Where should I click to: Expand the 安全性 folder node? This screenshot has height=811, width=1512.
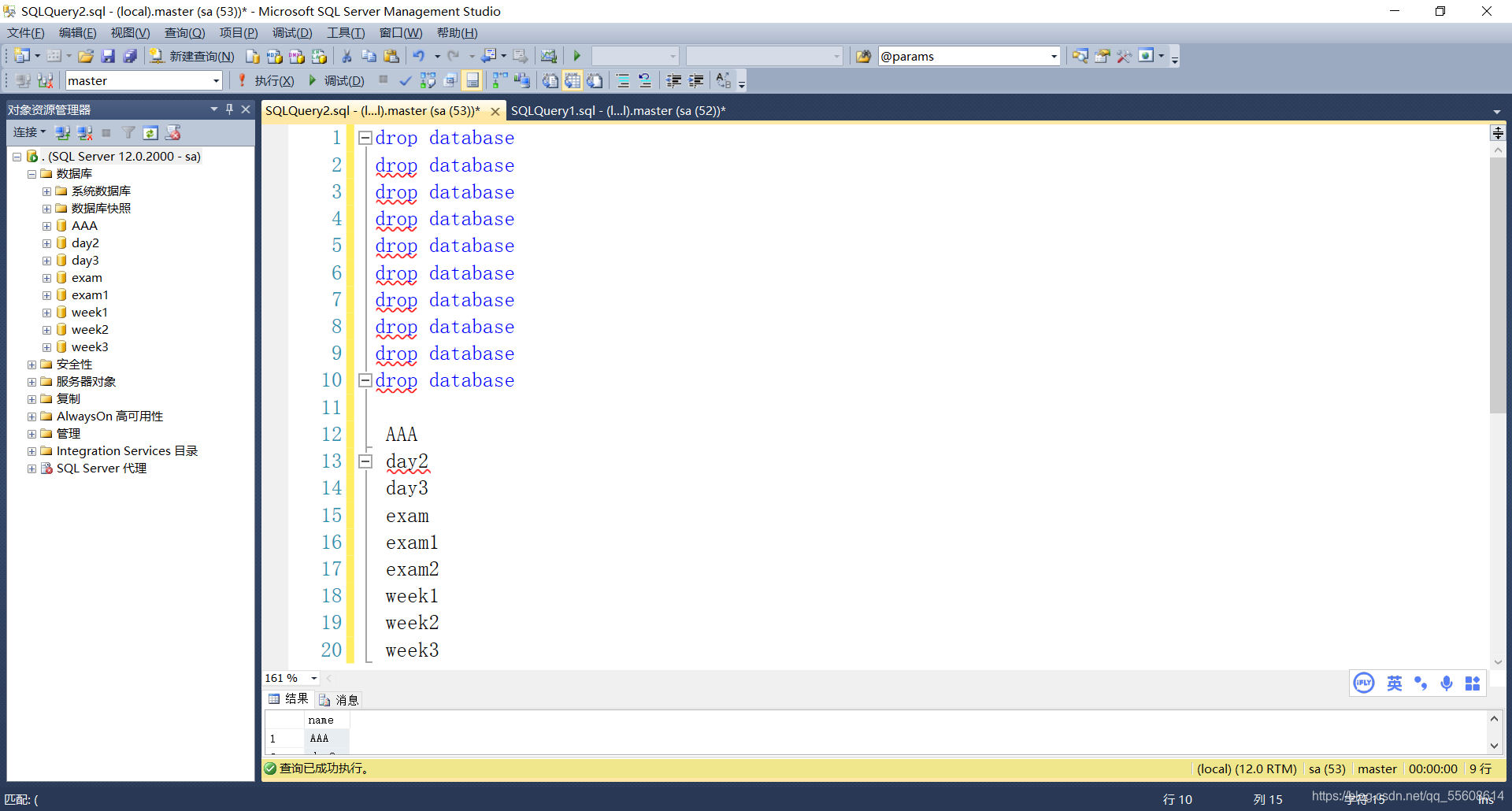(x=31, y=365)
